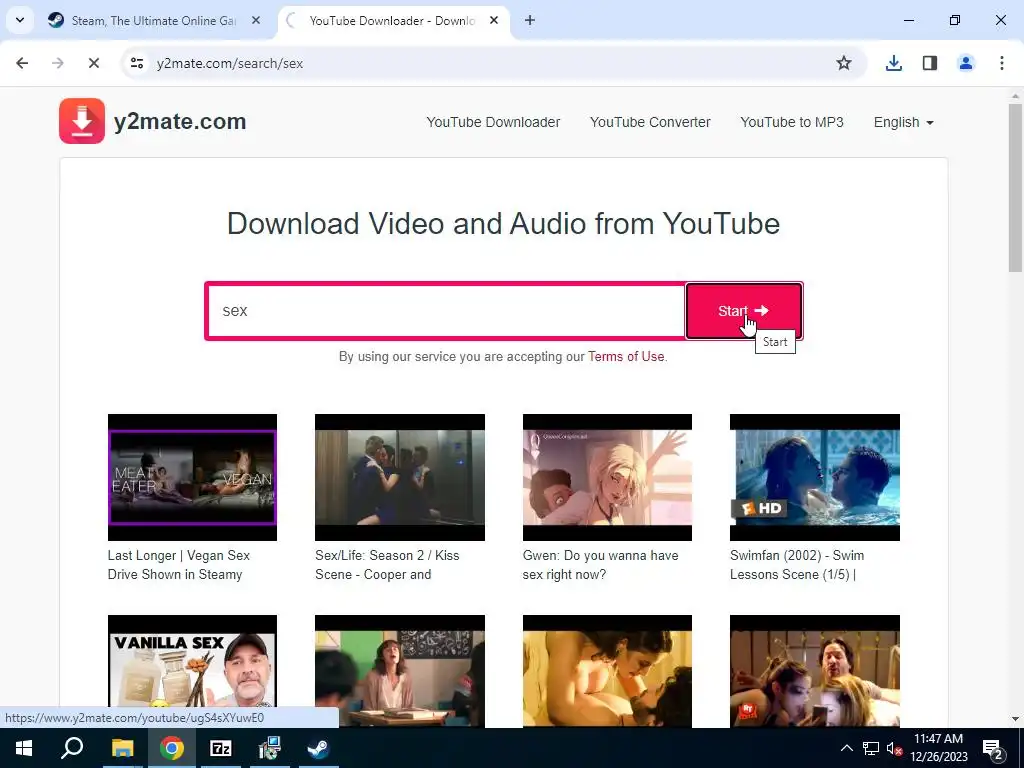The image size is (1024, 768).
Task: Click title Gwen: Do you wanna have
Action: [x=600, y=565]
